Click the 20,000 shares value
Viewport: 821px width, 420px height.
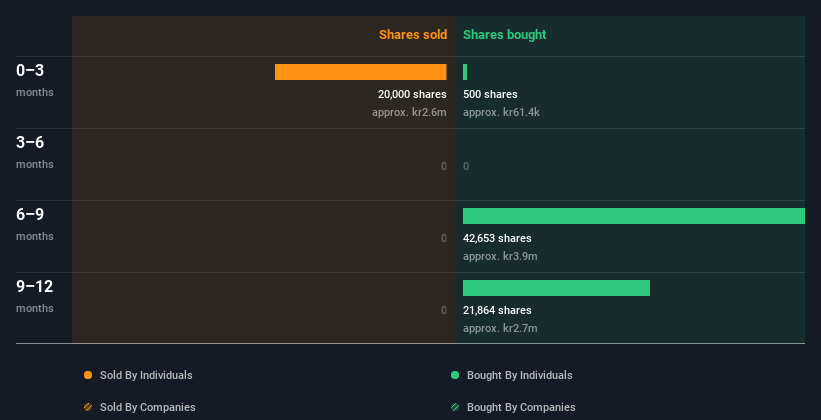click(x=412, y=94)
